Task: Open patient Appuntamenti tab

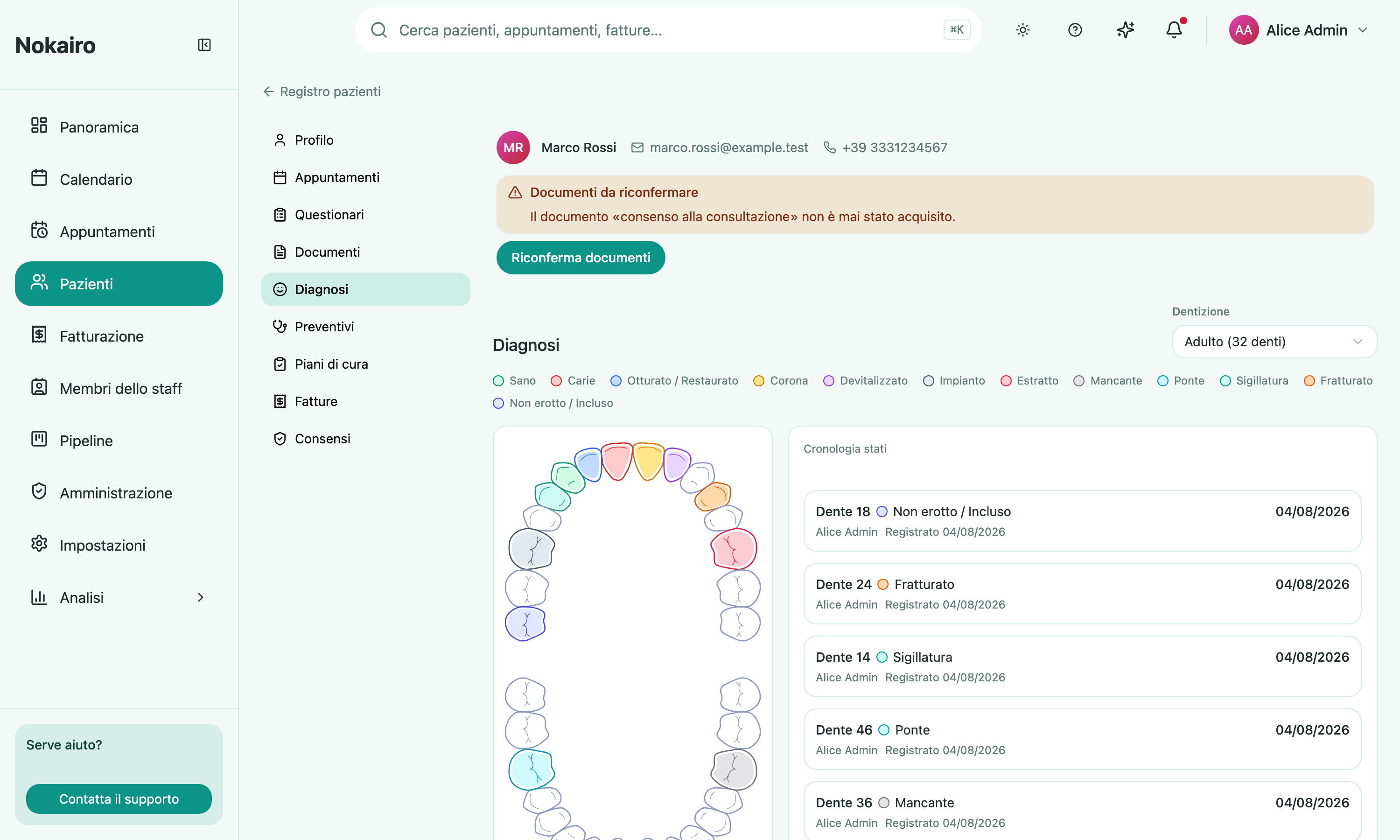Action: [x=365, y=177]
